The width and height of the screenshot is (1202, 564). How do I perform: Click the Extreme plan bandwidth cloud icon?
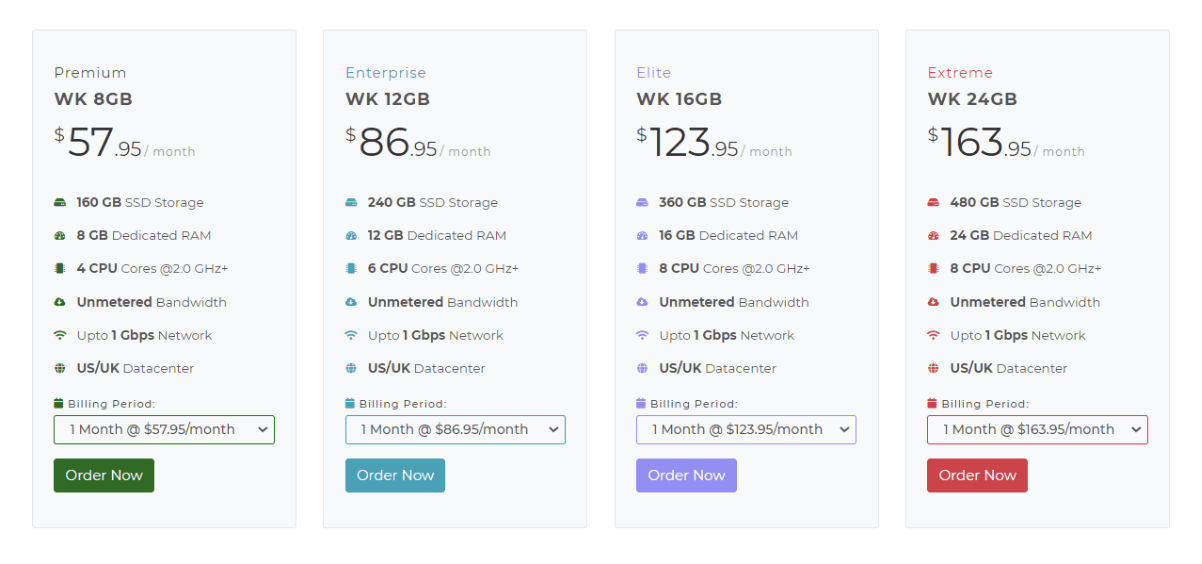point(933,302)
